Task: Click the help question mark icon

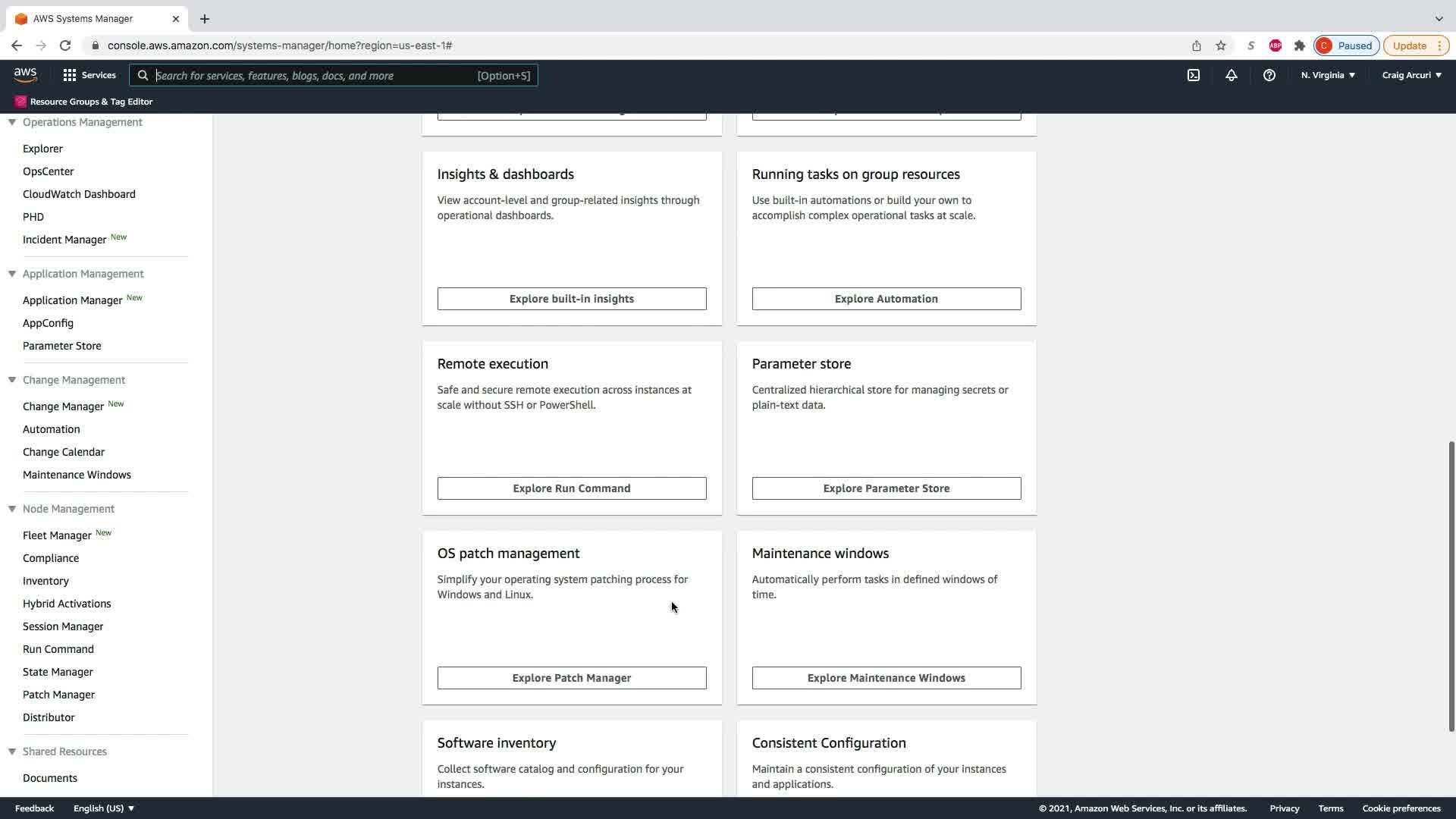Action: tap(1269, 75)
